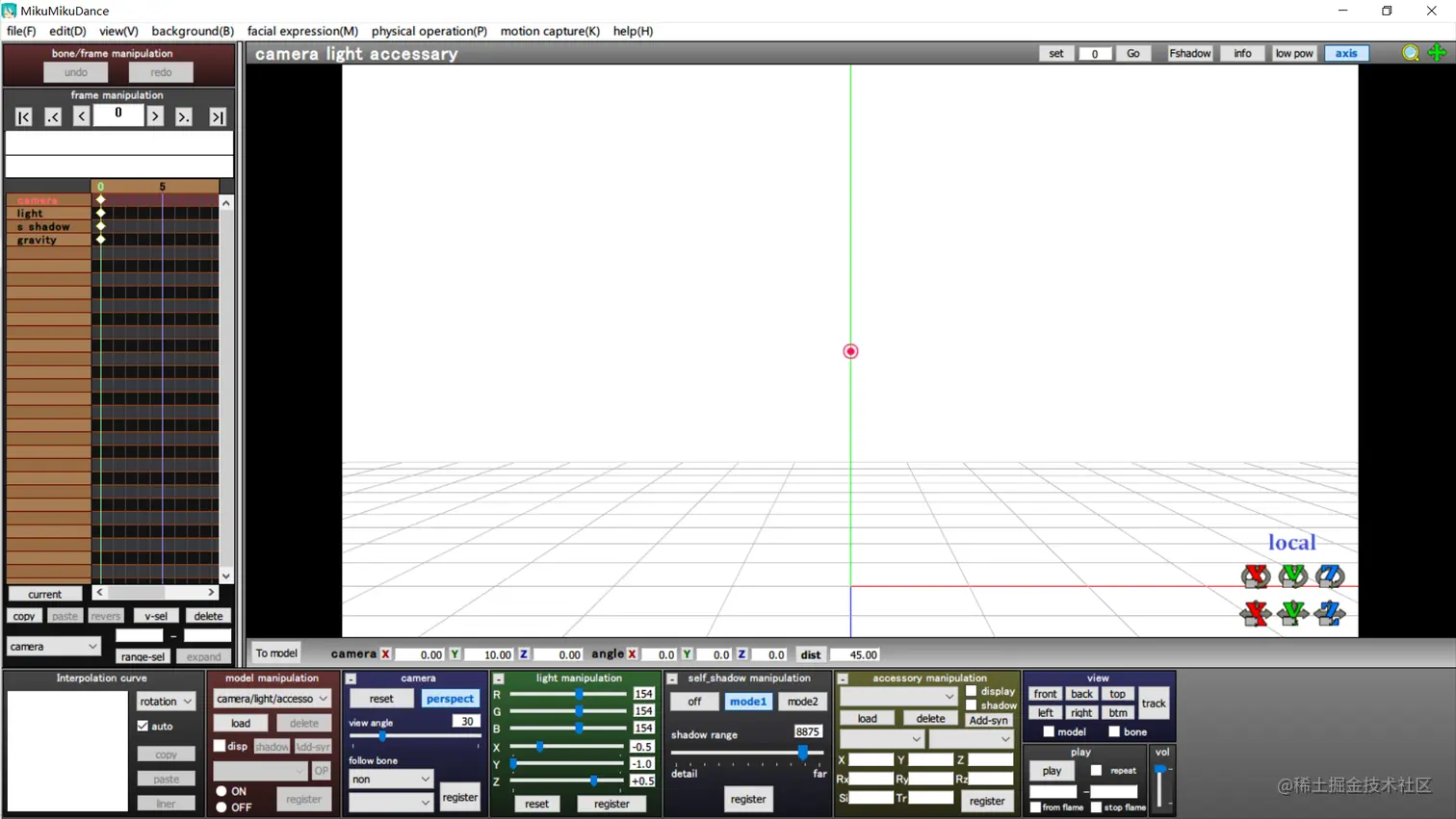Viewport: 1456px width, 819px height.
Task: Open the physical operation(P) menu
Action: pyautogui.click(x=429, y=31)
